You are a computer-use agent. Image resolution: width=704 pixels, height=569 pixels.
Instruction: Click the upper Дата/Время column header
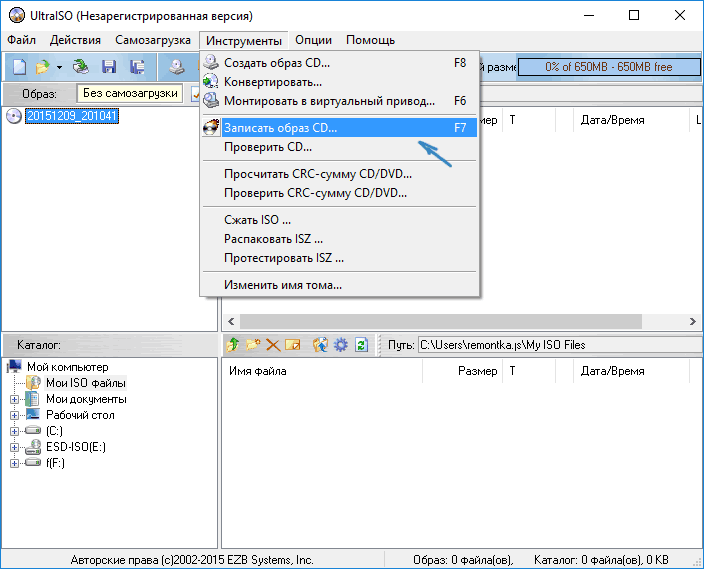click(631, 120)
